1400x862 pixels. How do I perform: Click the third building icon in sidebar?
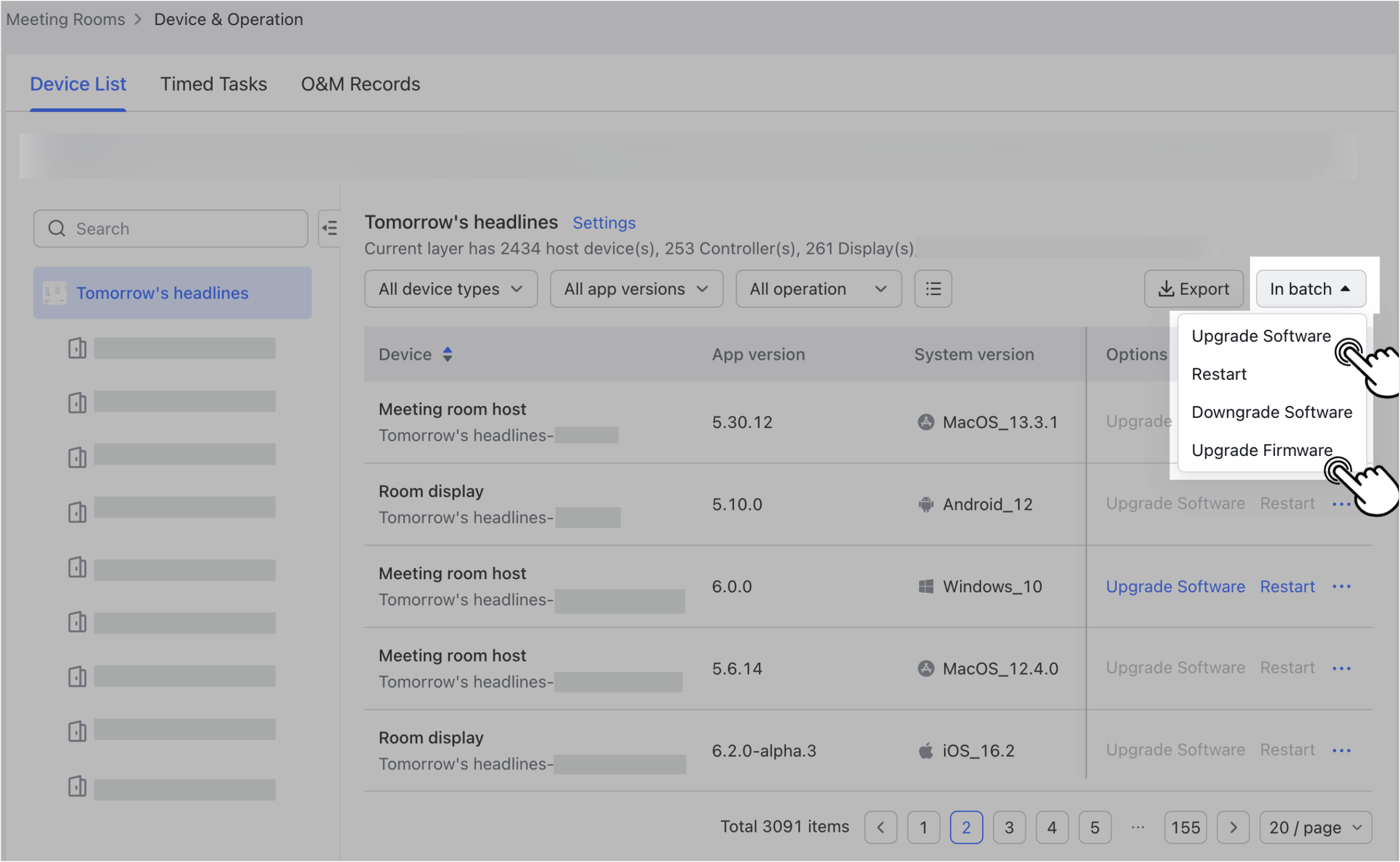click(x=77, y=457)
